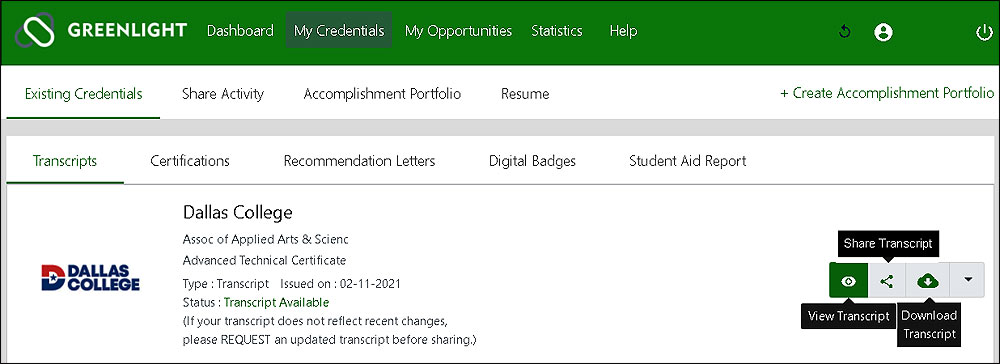Click + Create Accomplishment Portfolio link
The image size is (1000, 364).
click(x=887, y=94)
